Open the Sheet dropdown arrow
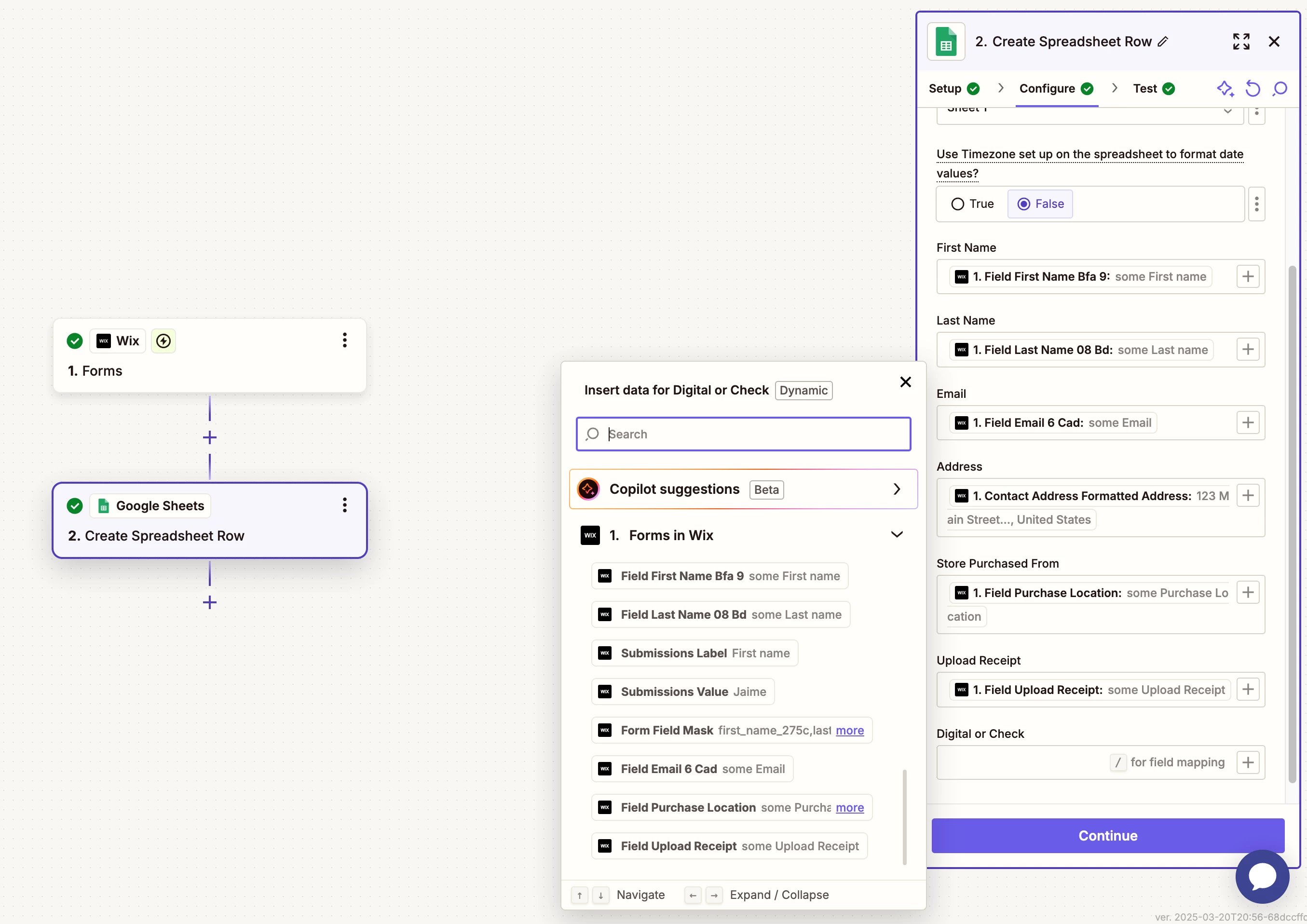 1227,110
